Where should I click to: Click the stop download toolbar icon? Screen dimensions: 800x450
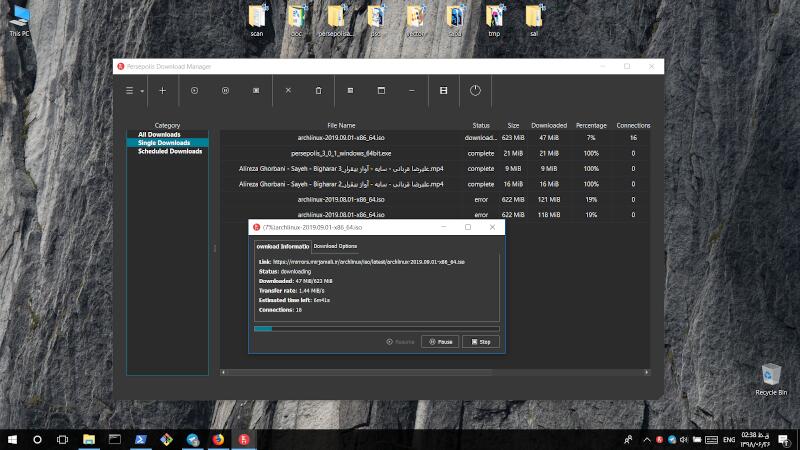point(256,90)
